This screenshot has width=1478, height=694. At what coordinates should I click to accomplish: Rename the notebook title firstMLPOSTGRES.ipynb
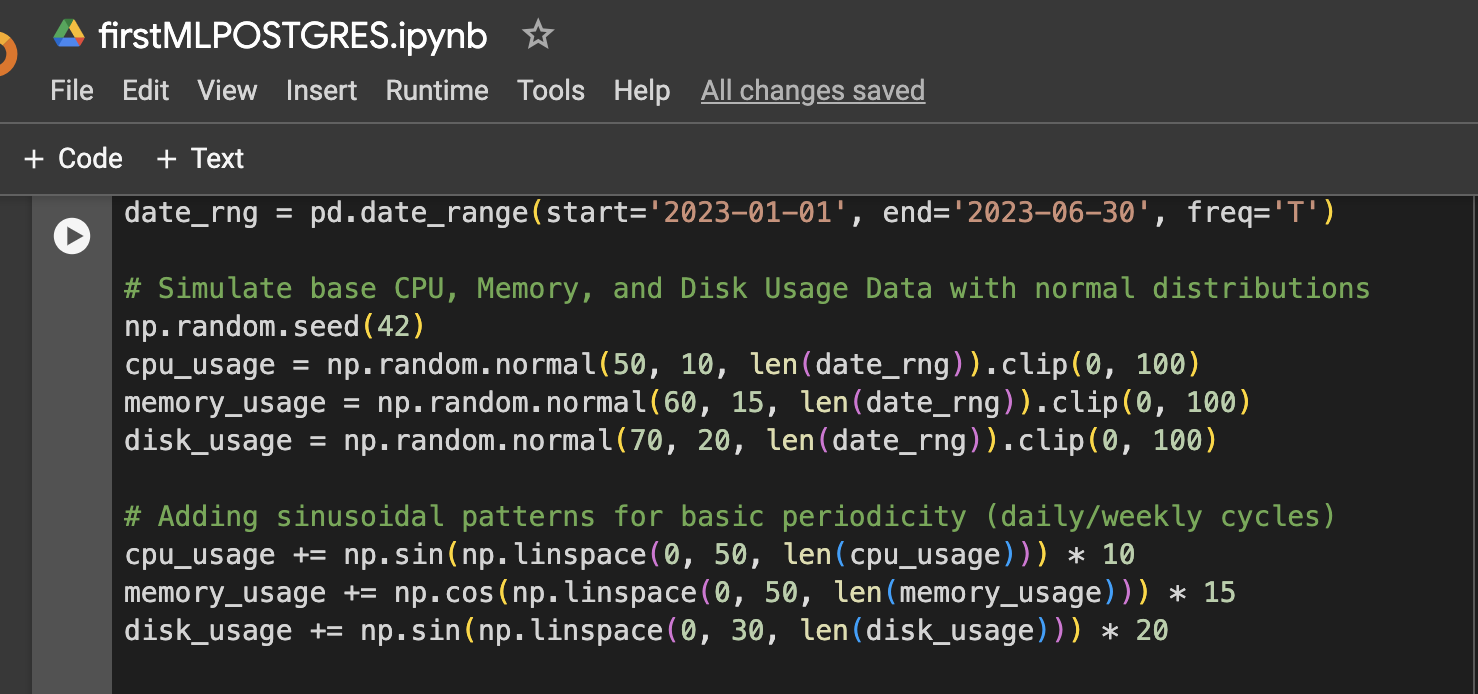[x=293, y=37]
